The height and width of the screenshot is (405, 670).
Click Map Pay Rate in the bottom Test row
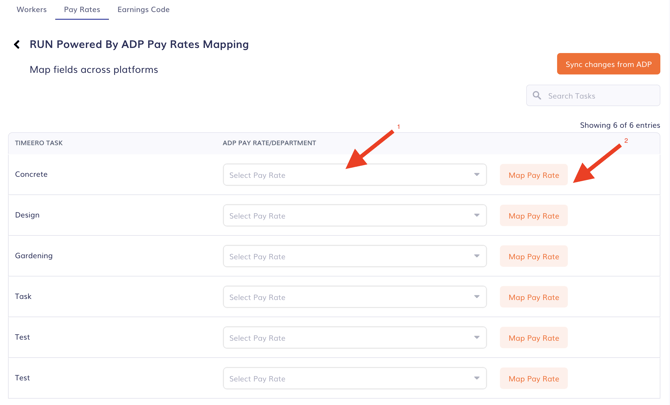tap(533, 379)
